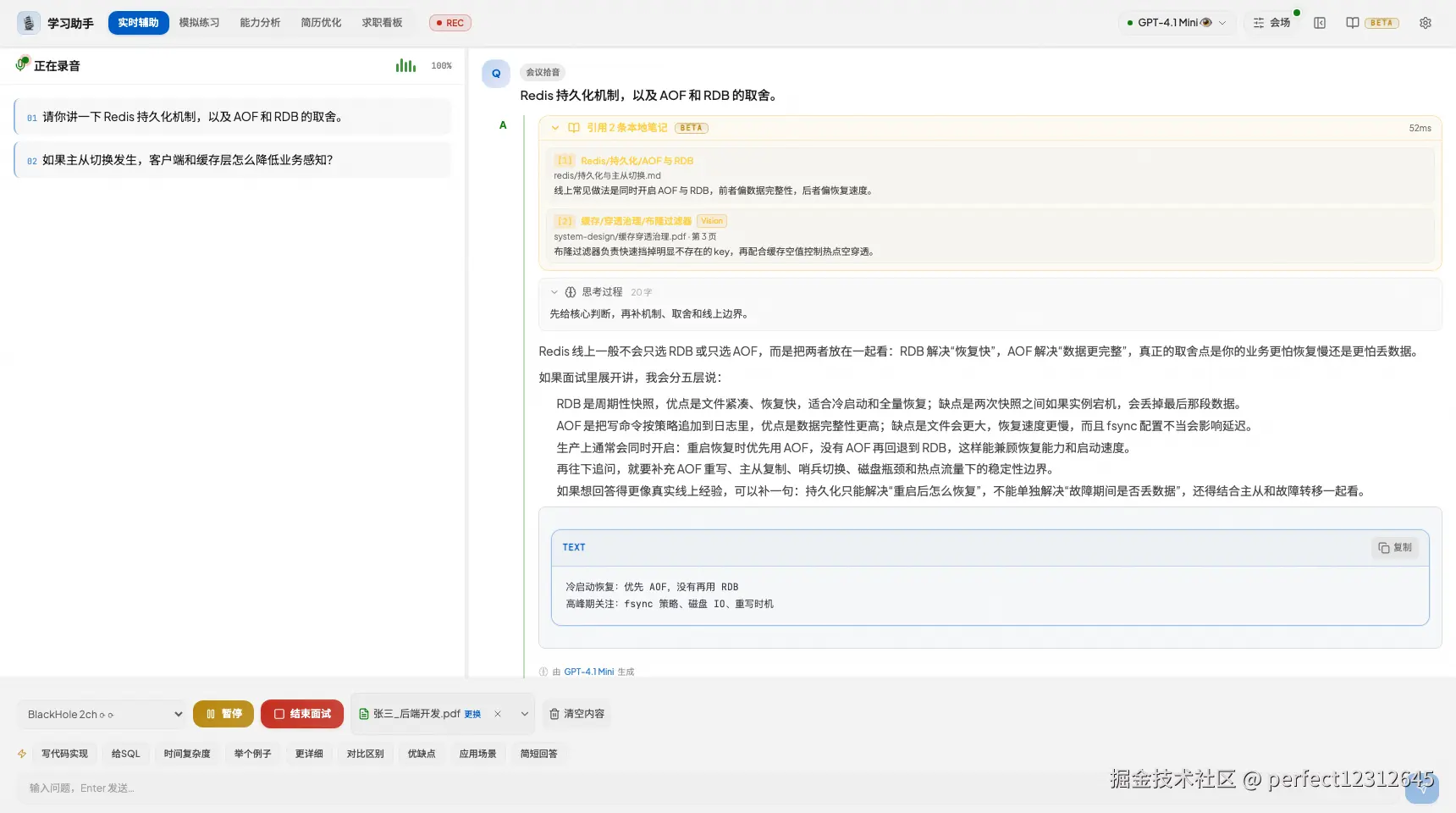The height and width of the screenshot is (813, 1456).
Task: Click the 结束面试 button
Action: [x=302, y=714]
